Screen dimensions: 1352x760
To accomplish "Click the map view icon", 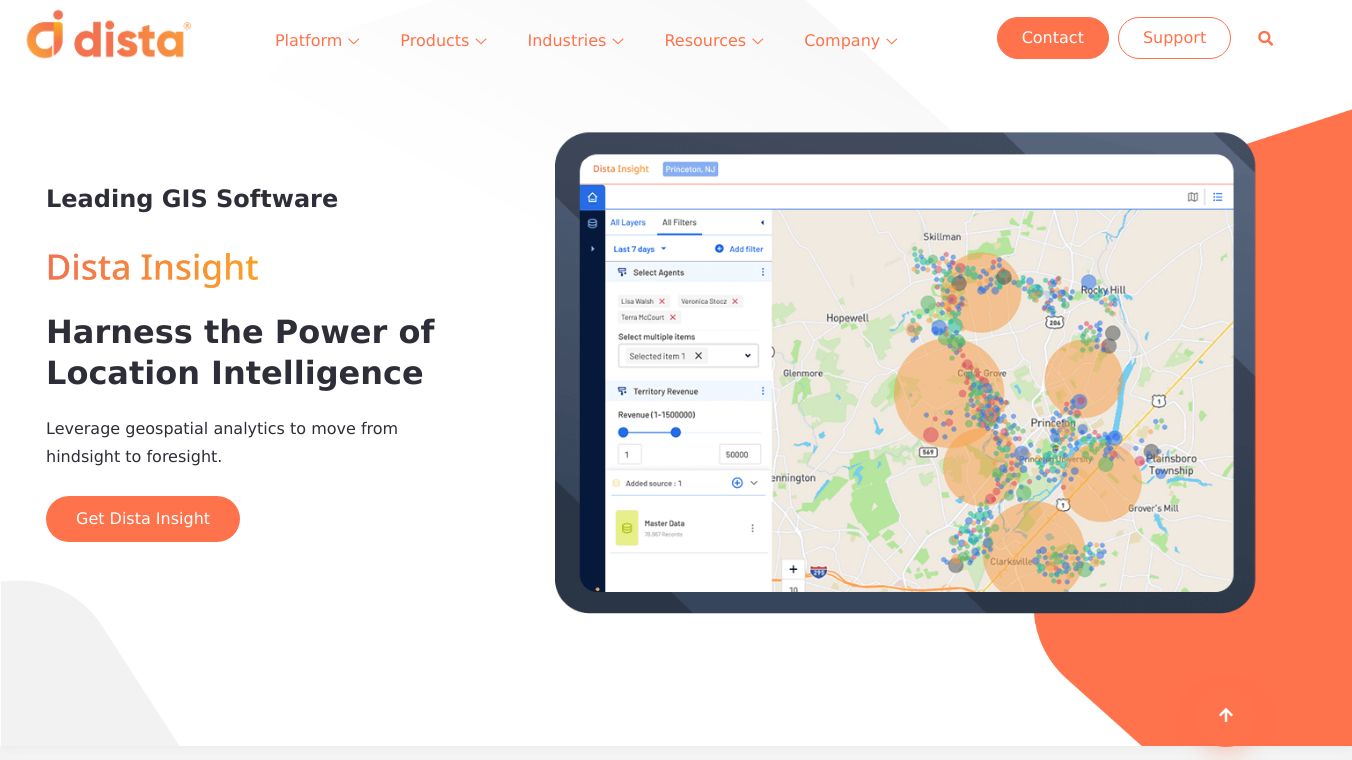I will 1192,197.
